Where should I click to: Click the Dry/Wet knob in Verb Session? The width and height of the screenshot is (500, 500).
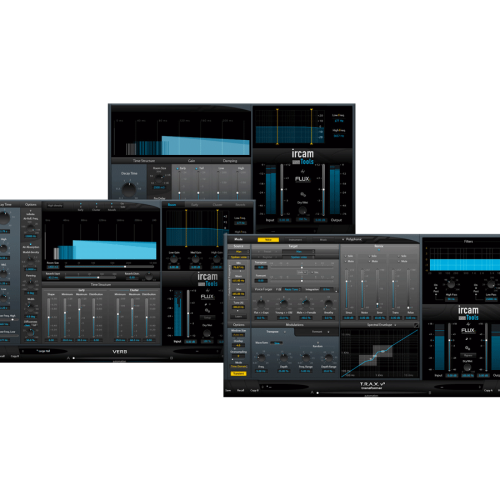[302, 210]
